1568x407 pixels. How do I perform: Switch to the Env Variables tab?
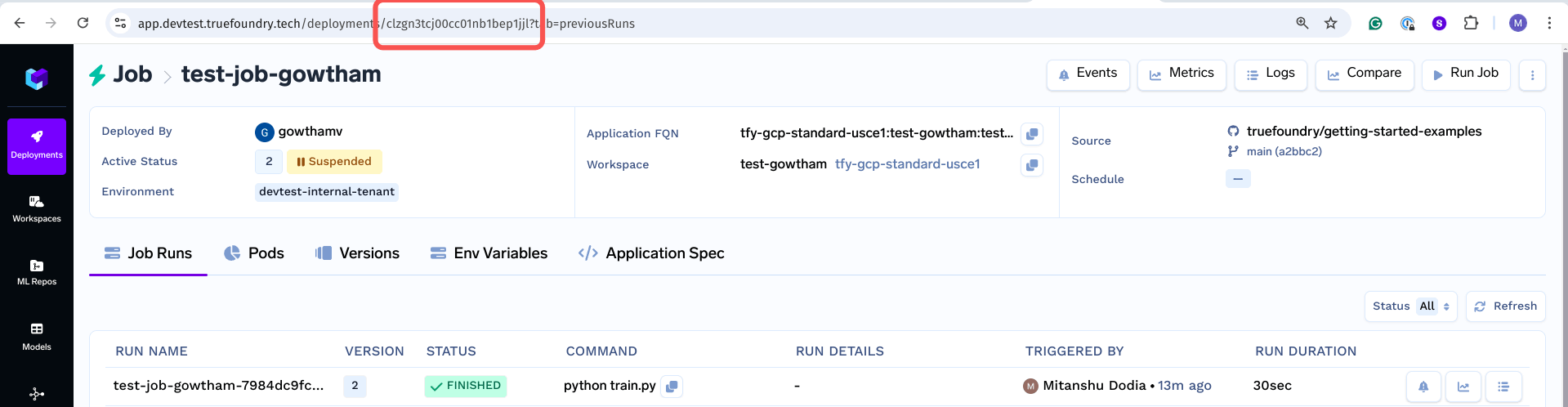(489, 253)
